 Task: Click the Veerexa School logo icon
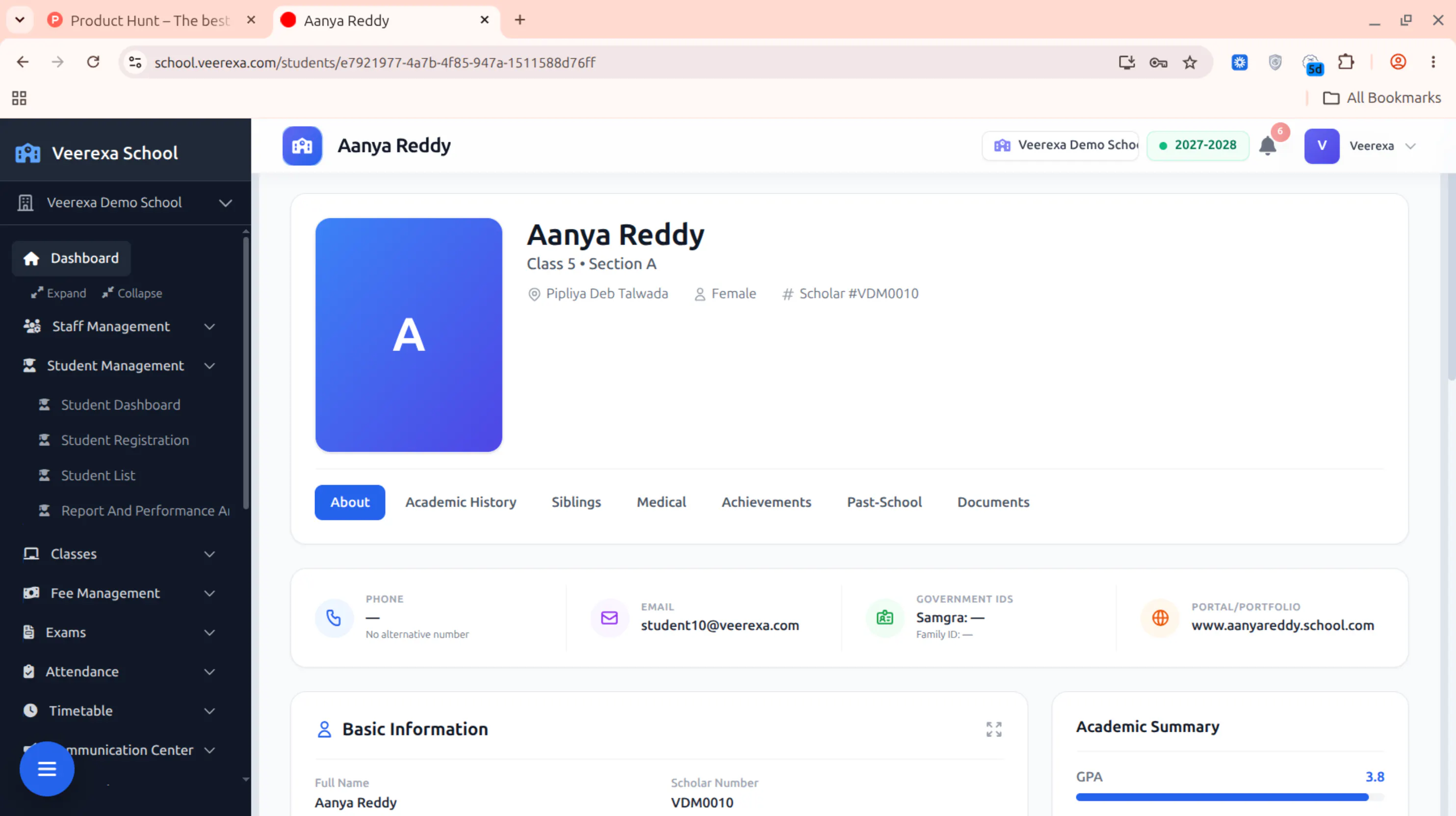click(x=27, y=153)
